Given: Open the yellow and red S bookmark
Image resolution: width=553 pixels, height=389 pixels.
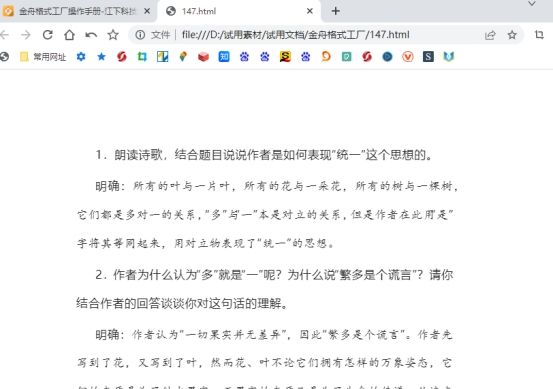Looking at the screenshot, I should pos(285,56).
